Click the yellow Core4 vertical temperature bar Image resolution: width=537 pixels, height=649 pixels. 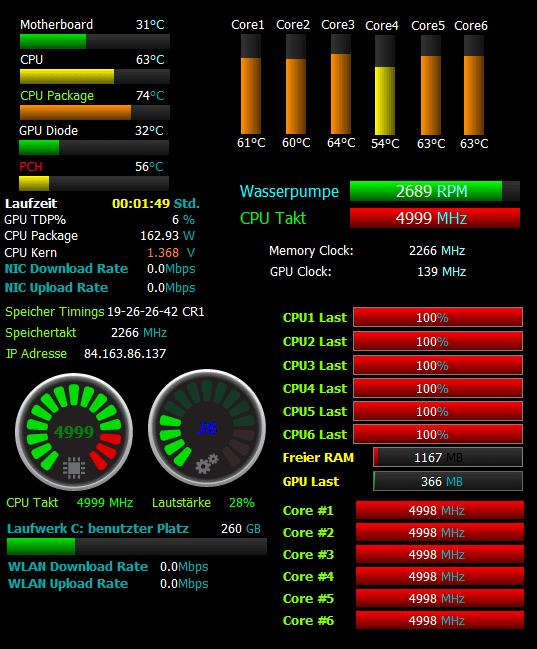pos(385,85)
